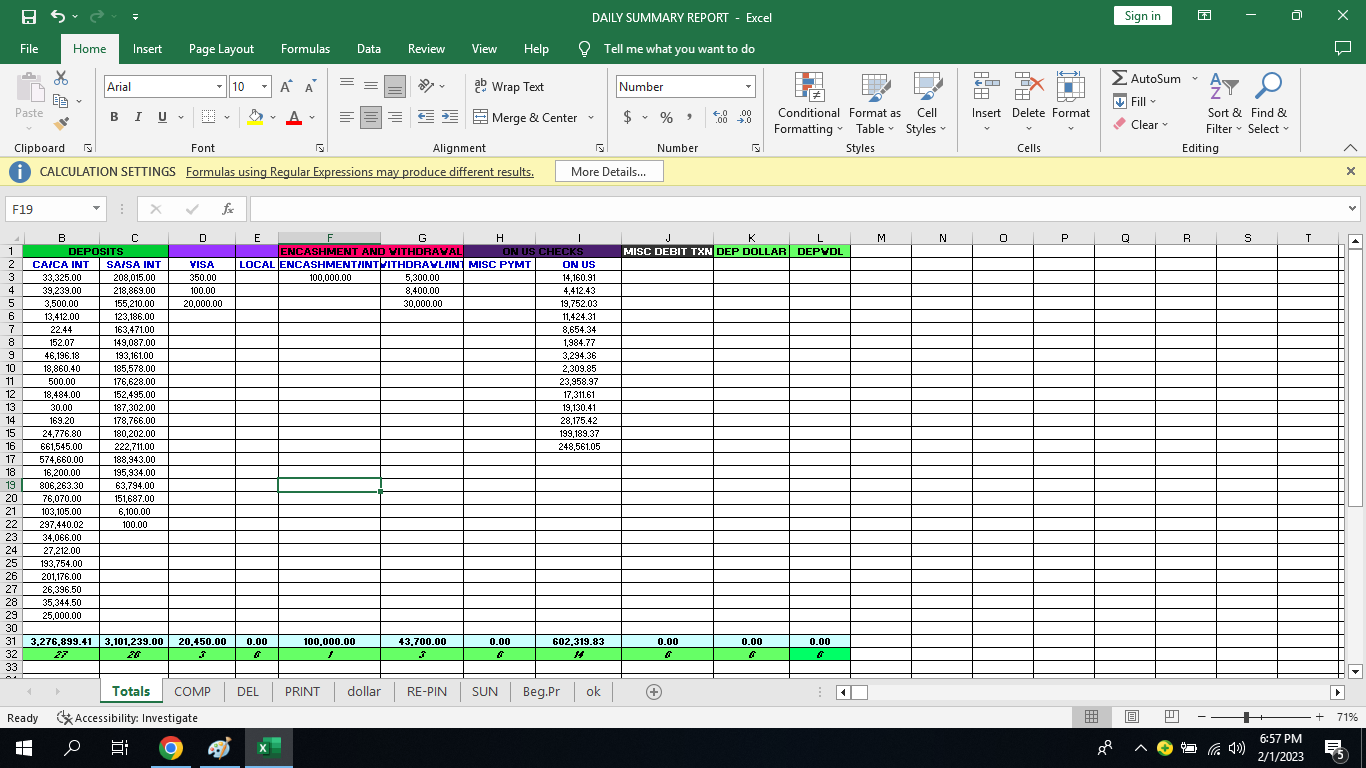1366x768 pixels.
Task: Click the Increase Indent icon
Action: tap(449, 117)
